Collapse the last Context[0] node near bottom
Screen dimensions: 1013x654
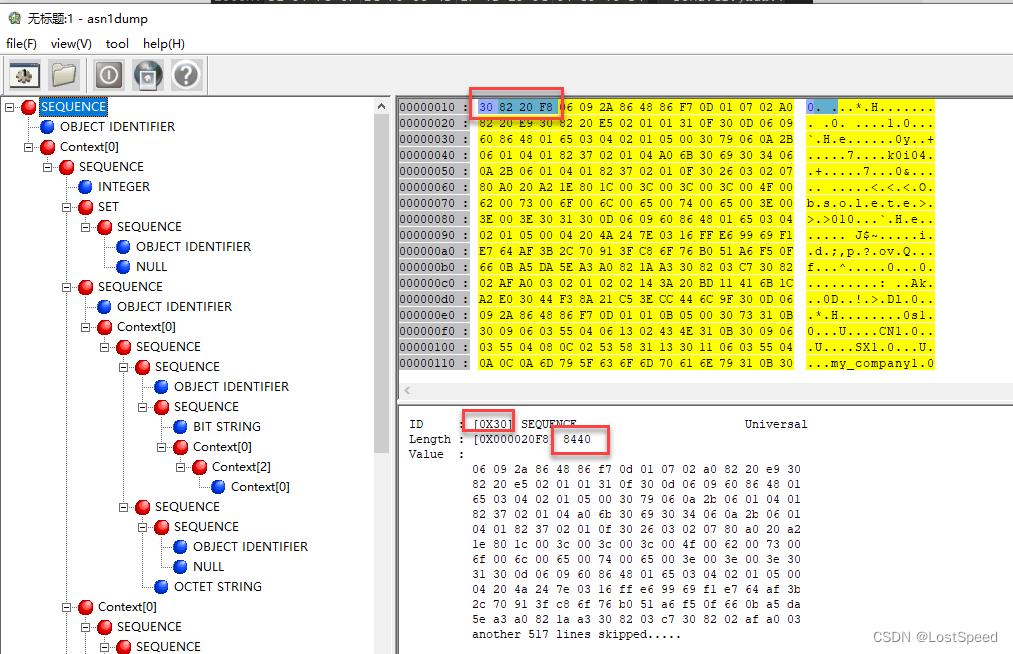pyautogui.click(x=67, y=607)
